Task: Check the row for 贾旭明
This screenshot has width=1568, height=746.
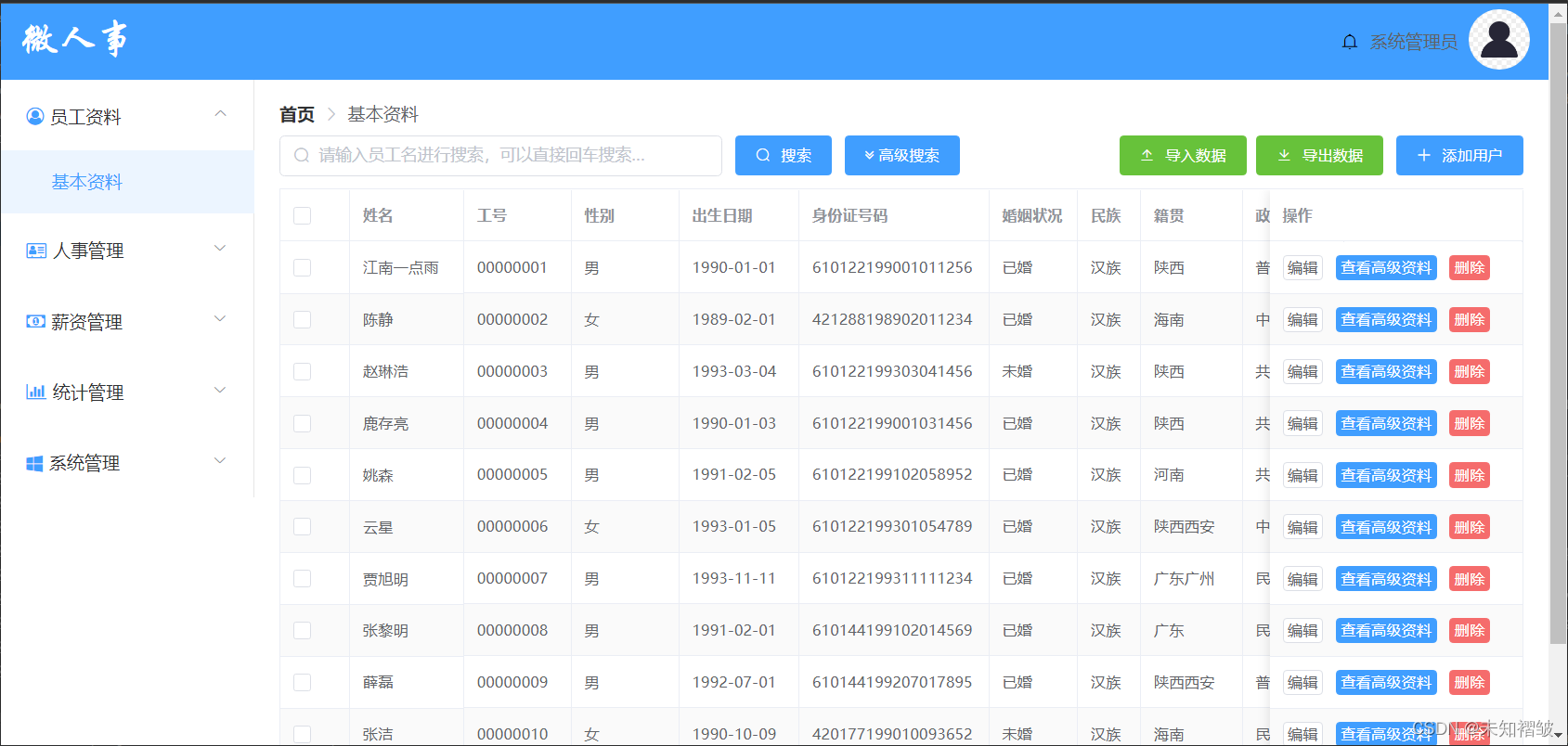Action: pos(302,578)
